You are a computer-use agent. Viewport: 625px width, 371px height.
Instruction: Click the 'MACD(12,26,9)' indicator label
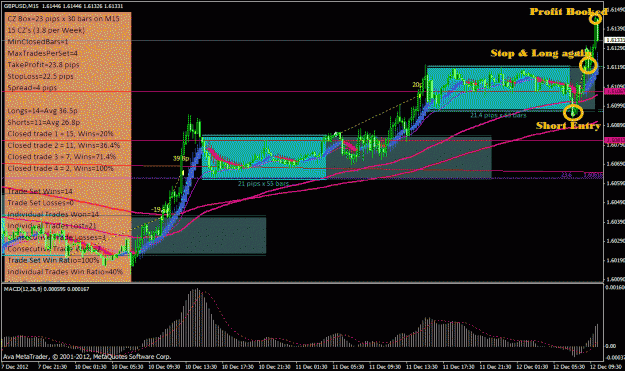click(x=23, y=289)
